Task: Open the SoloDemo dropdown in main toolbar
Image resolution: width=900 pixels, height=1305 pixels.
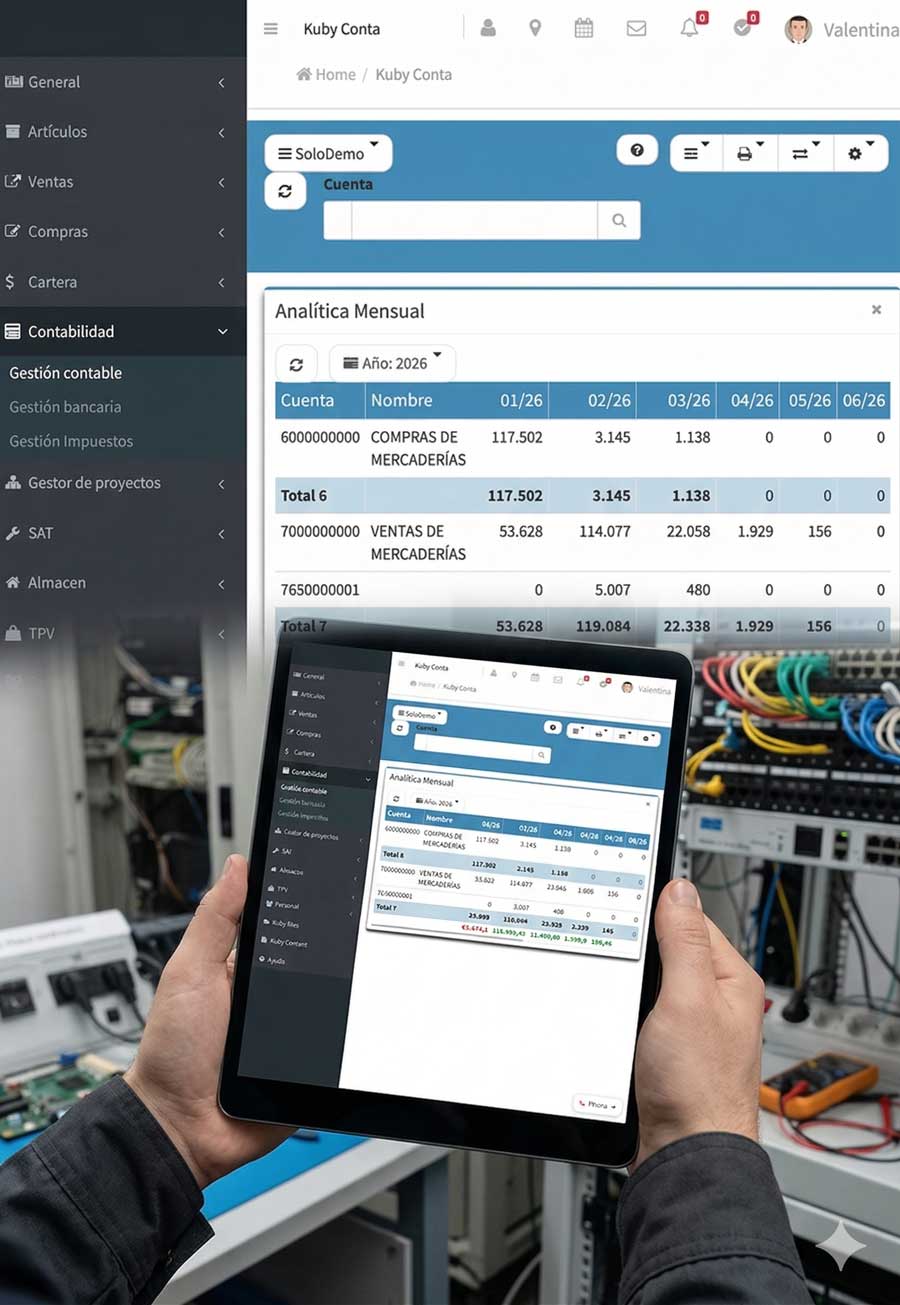Action: (328, 153)
